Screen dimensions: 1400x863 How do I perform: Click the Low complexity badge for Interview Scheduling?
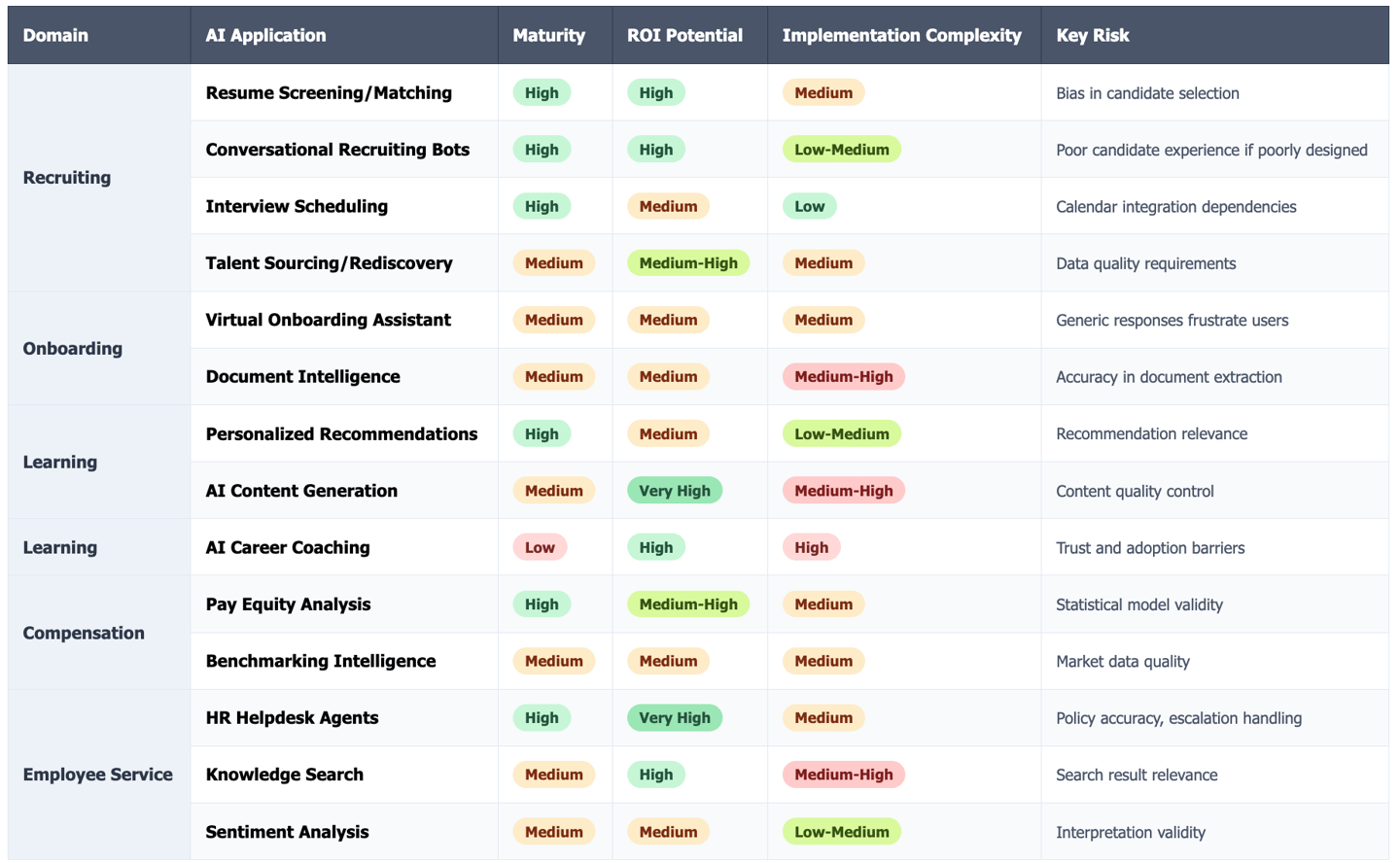coord(809,206)
